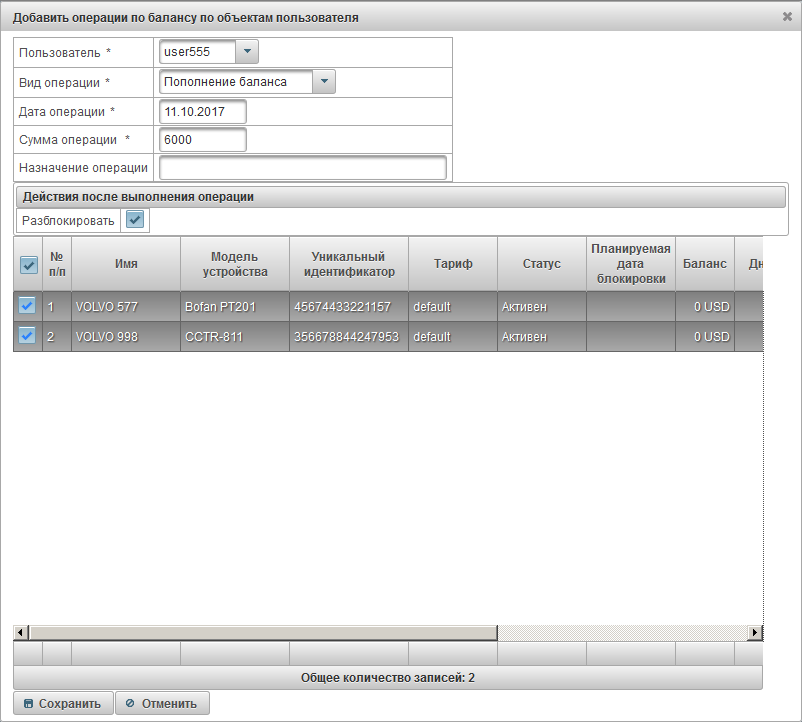
Task: Click the horizontal scrollbar right arrow
Action: 755,633
